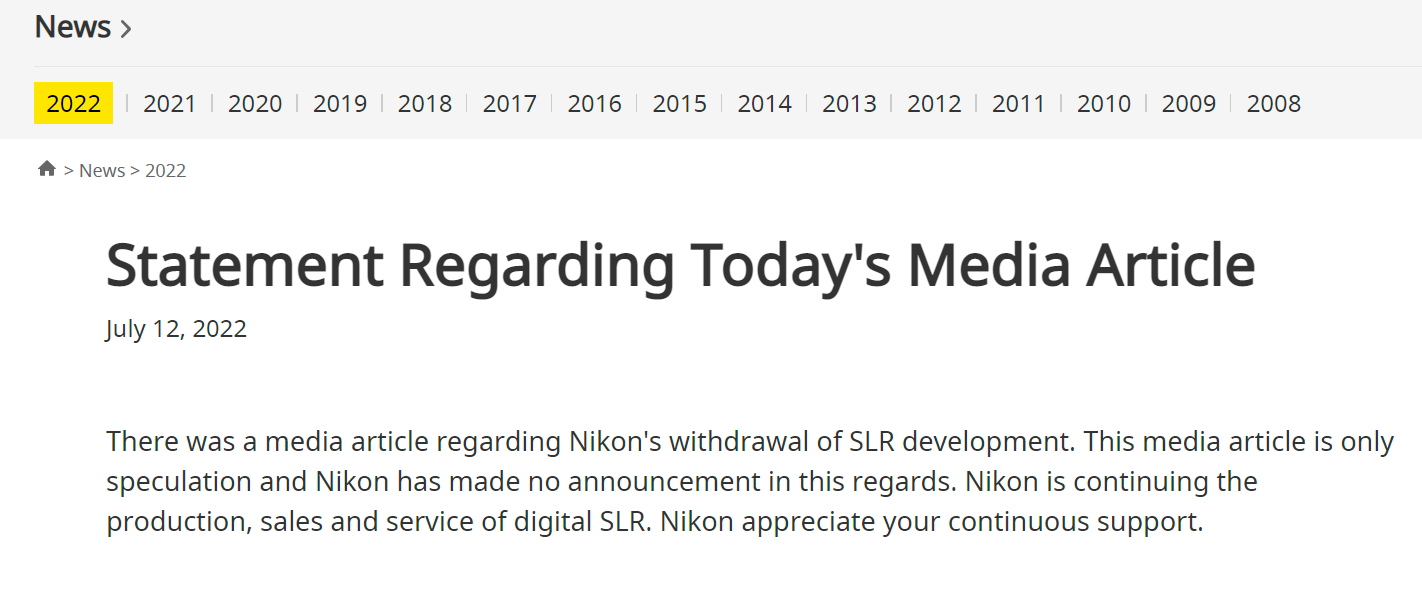This screenshot has height=601, width=1422.
Task: Click the home icon in the breadcrumb
Action: (x=47, y=169)
